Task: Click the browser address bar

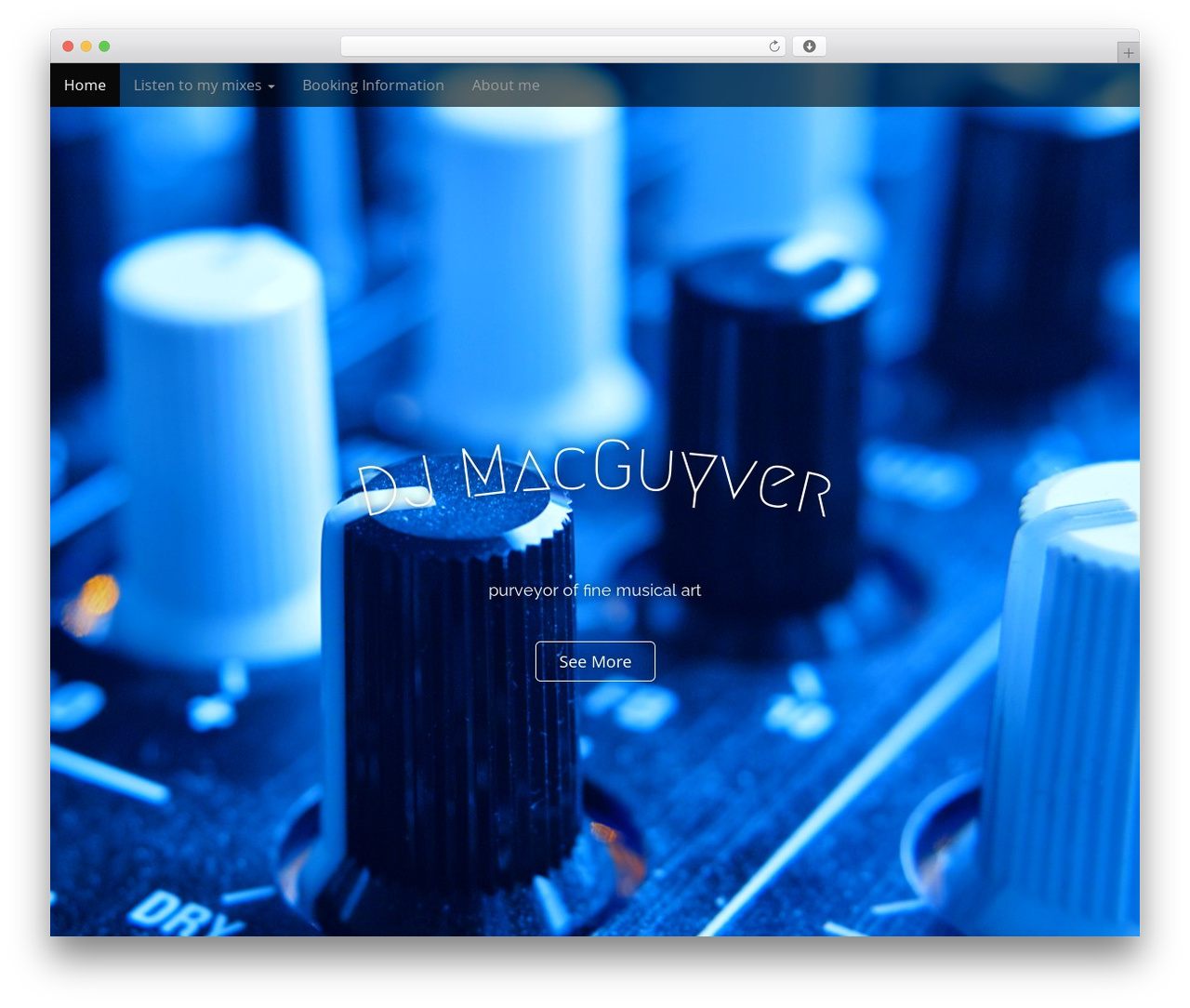Action: 562,46
